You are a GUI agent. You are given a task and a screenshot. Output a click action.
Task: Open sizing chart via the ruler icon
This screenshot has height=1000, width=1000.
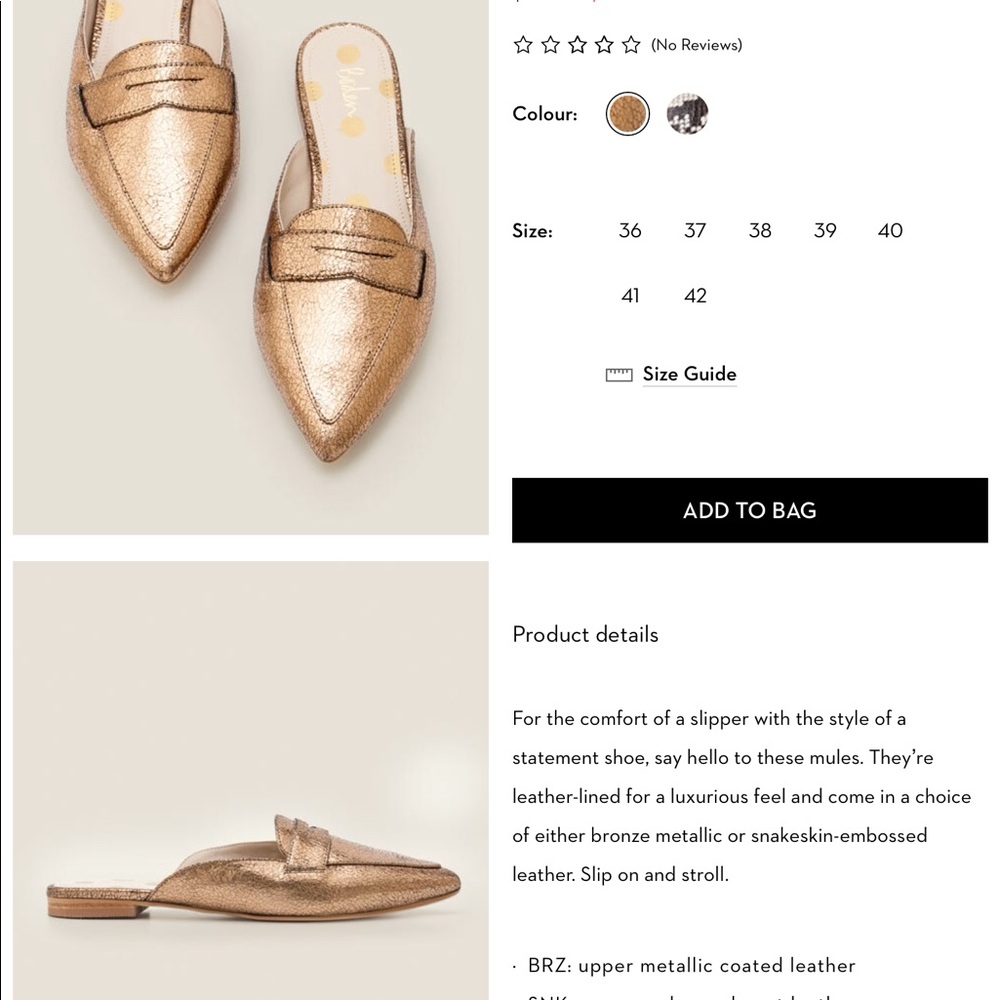click(x=619, y=373)
